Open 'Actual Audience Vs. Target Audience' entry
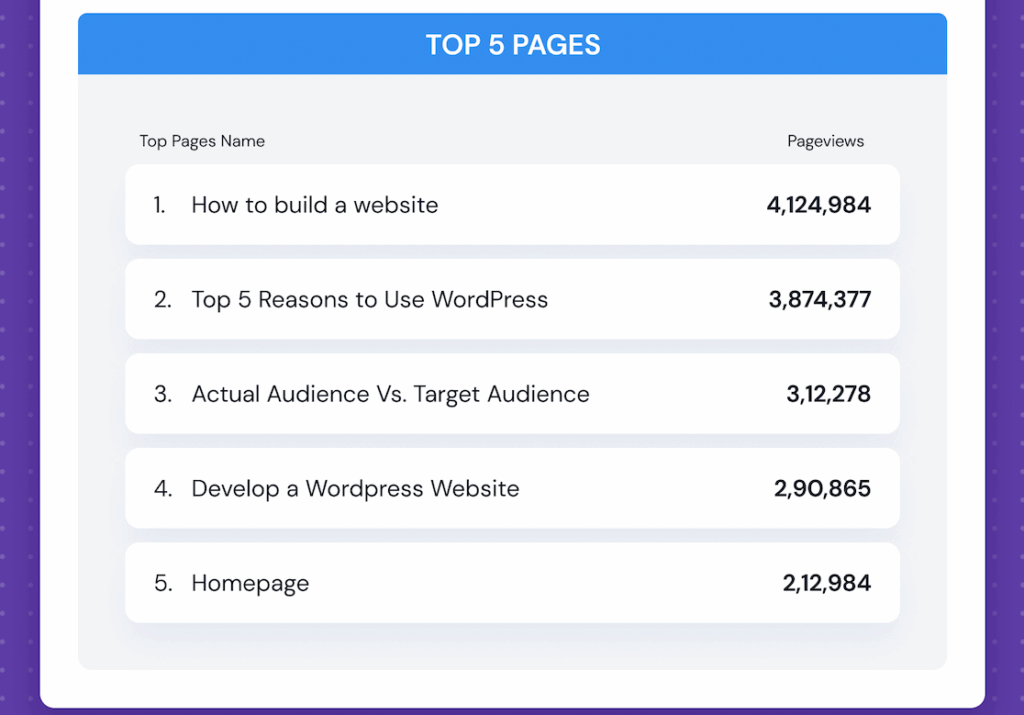The image size is (1024, 715). click(x=390, y=393)
